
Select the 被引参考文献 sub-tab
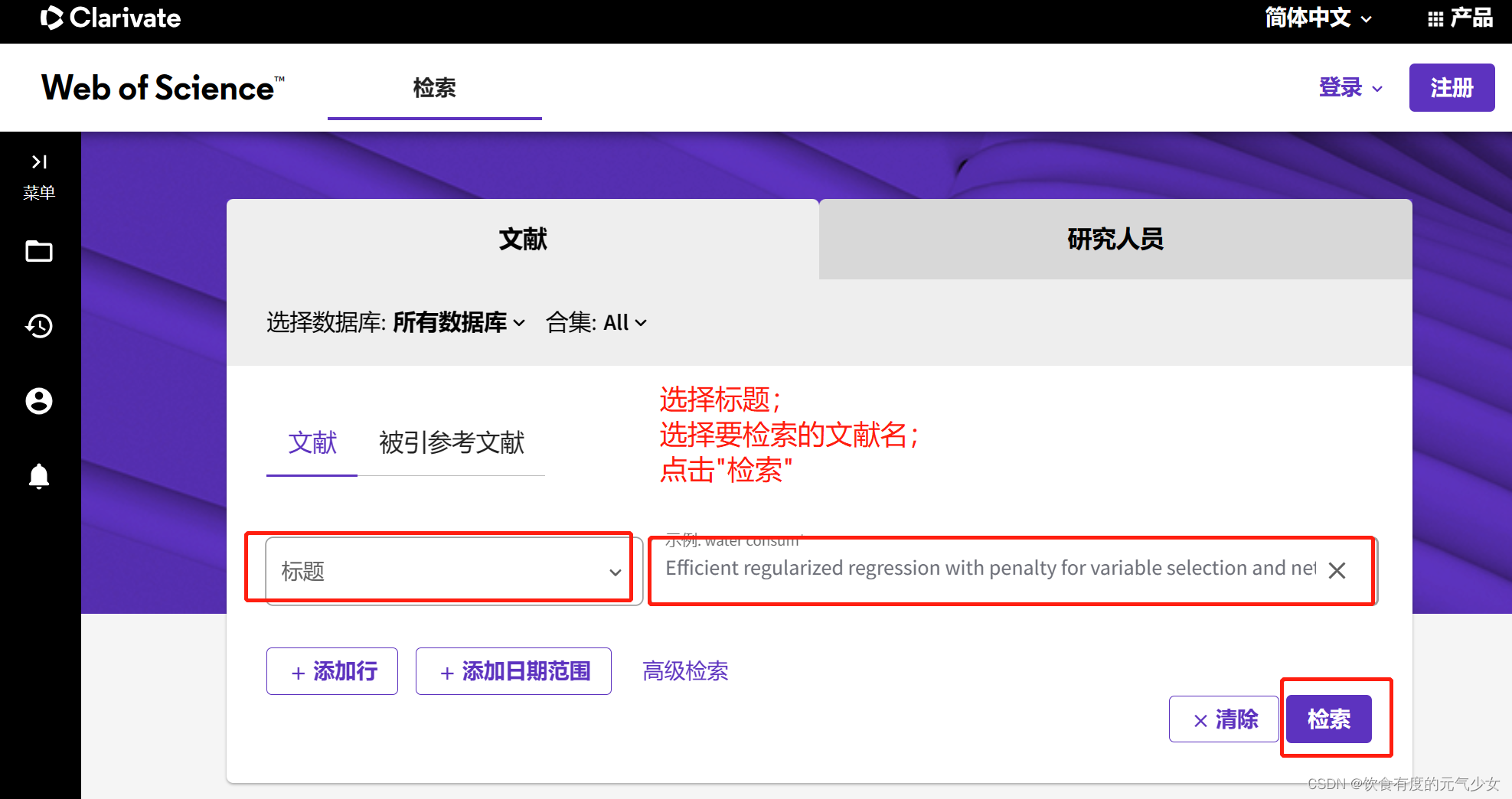[x=452, y=442]
